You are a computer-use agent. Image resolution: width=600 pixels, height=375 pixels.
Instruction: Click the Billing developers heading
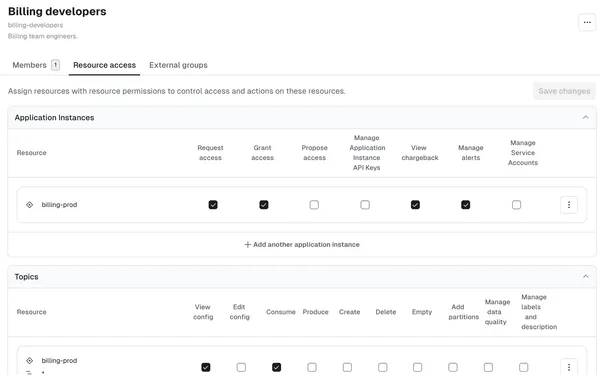(x=57, y=11)
